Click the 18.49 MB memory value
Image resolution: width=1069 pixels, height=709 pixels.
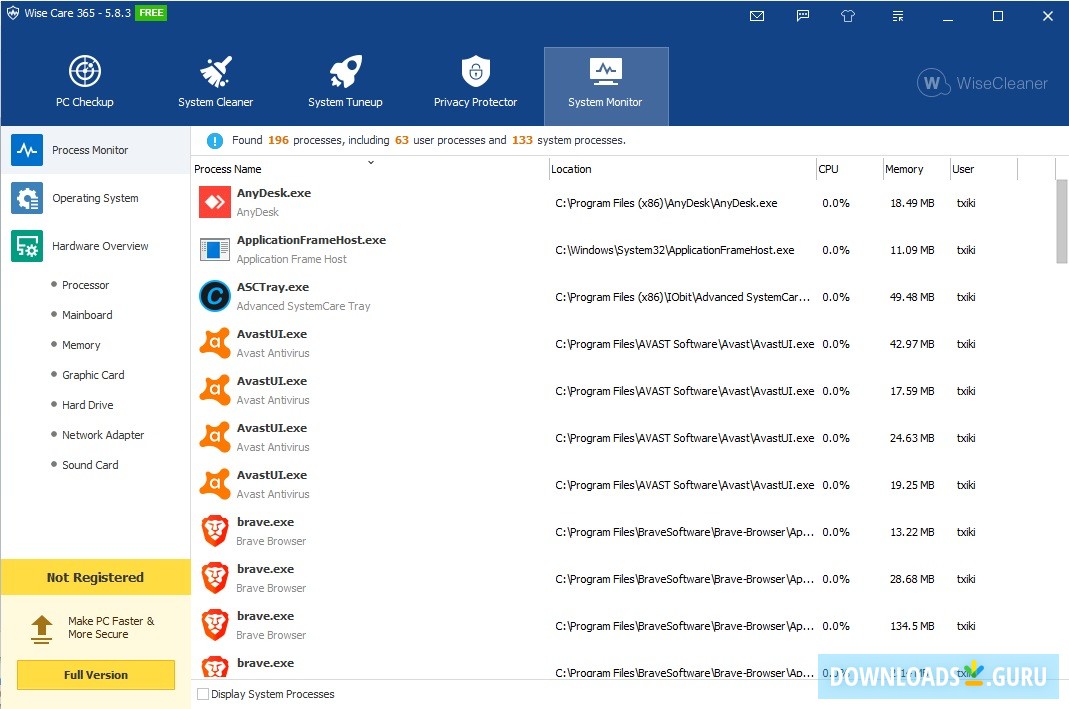click(x=912, y=203)
